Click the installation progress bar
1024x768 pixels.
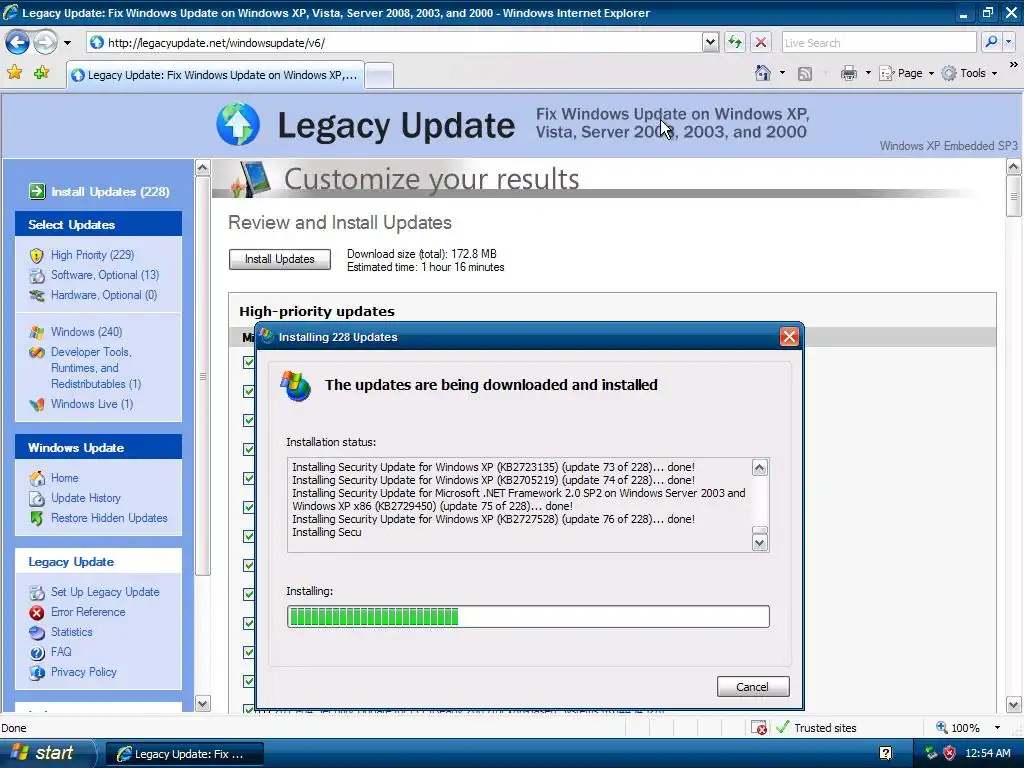pyautogui.click(x=528, y=616)
